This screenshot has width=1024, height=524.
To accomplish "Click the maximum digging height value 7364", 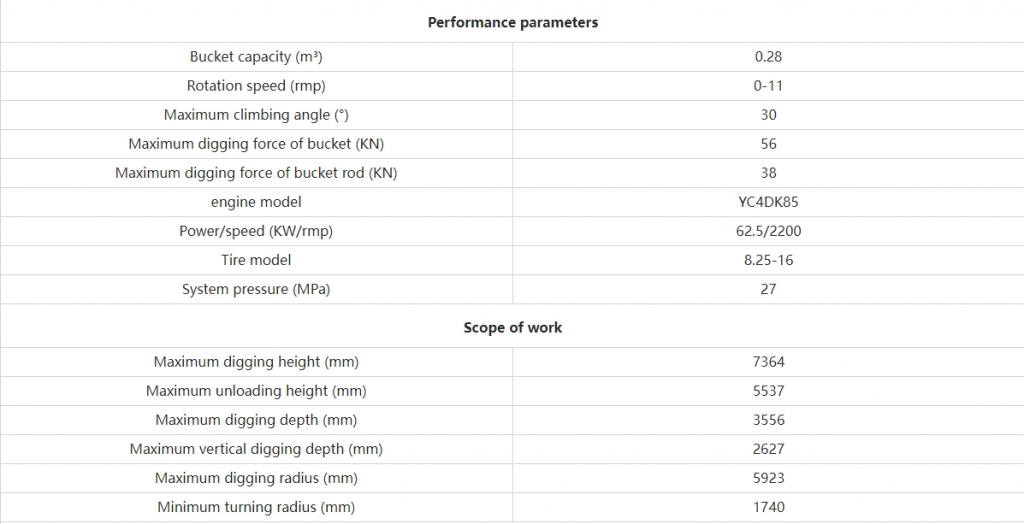I will pos(768,362).
